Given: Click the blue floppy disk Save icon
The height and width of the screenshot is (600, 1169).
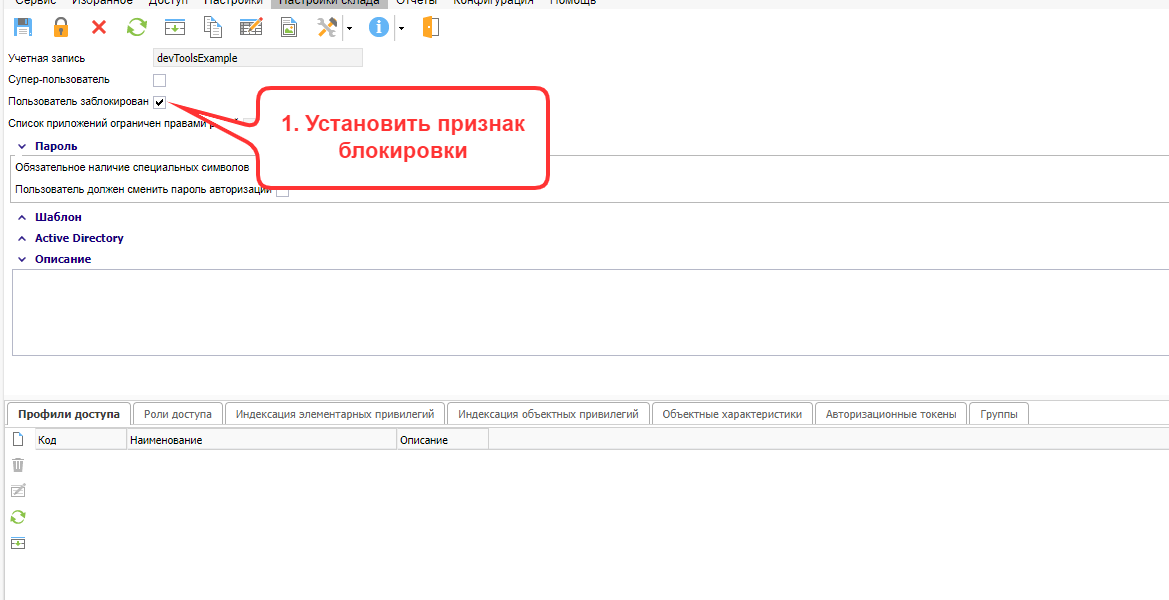Looking at the screenshot, I should [23, 28].
